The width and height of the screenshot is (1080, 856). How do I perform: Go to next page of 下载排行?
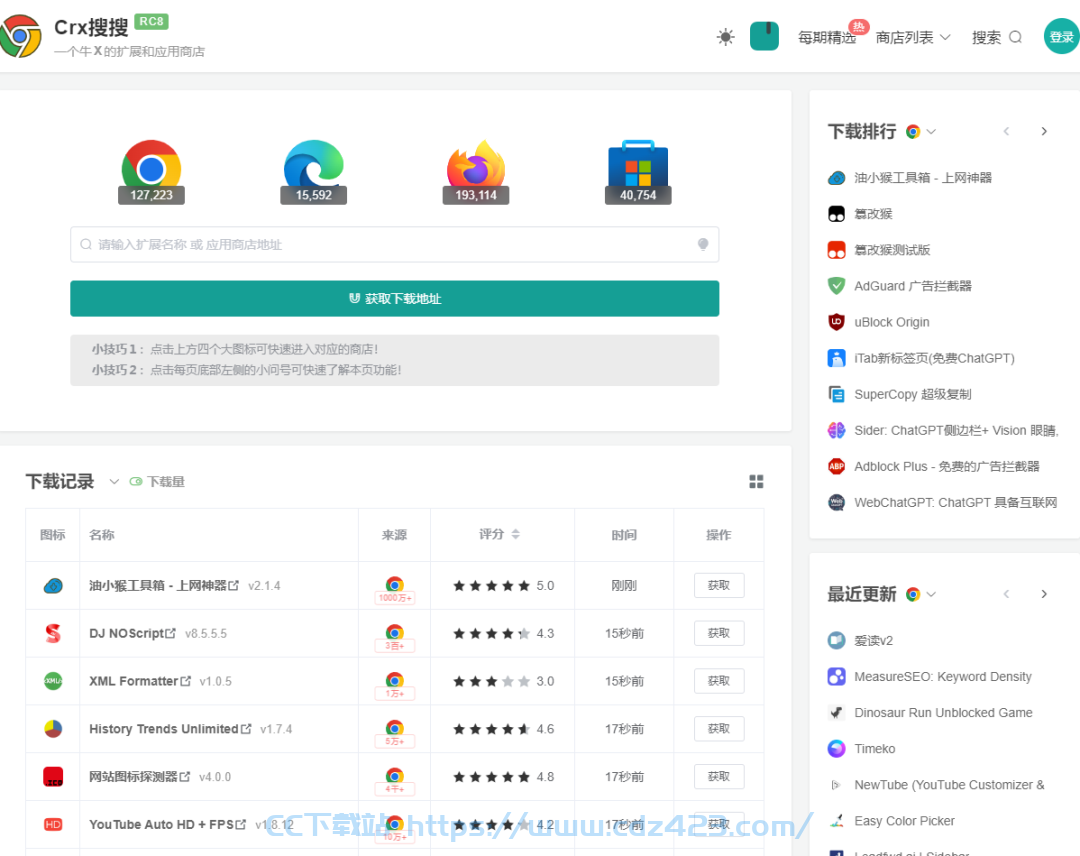1044,132
